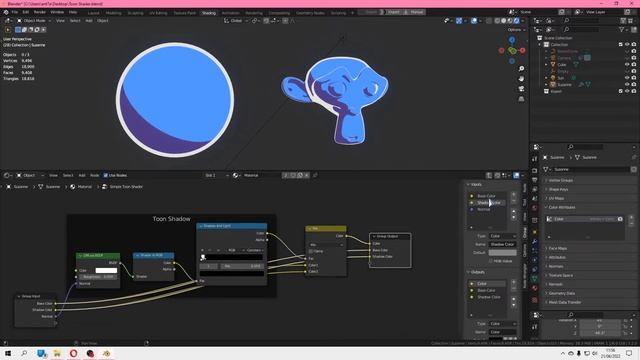Click the outliner filter funnel icon
This screenshot has height=360, width=640.
pyautogui.click(x=622, y=29)
